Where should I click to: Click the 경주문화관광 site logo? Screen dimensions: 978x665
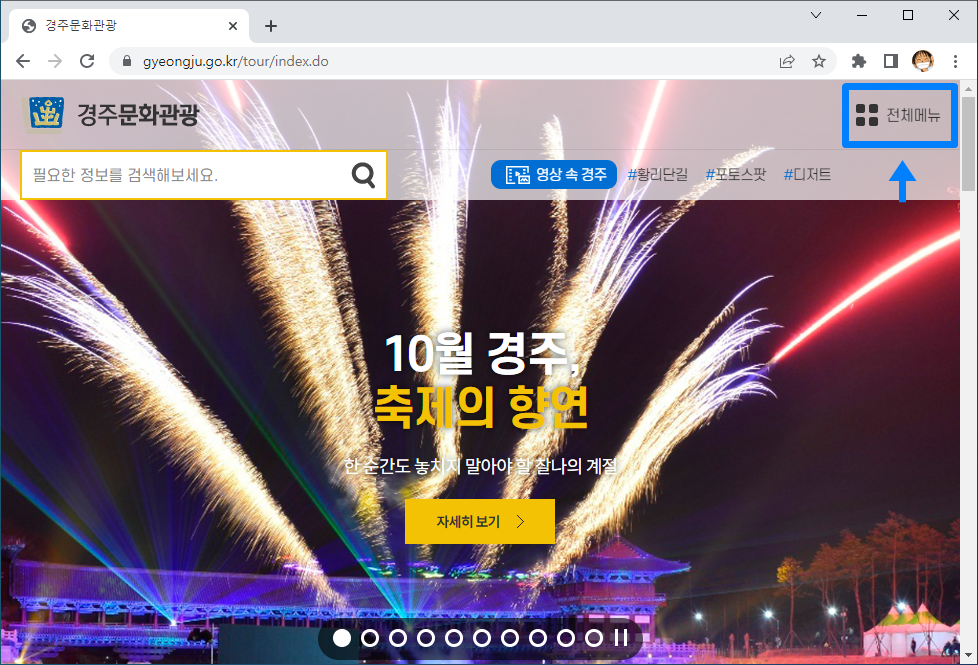click(111, 114)
